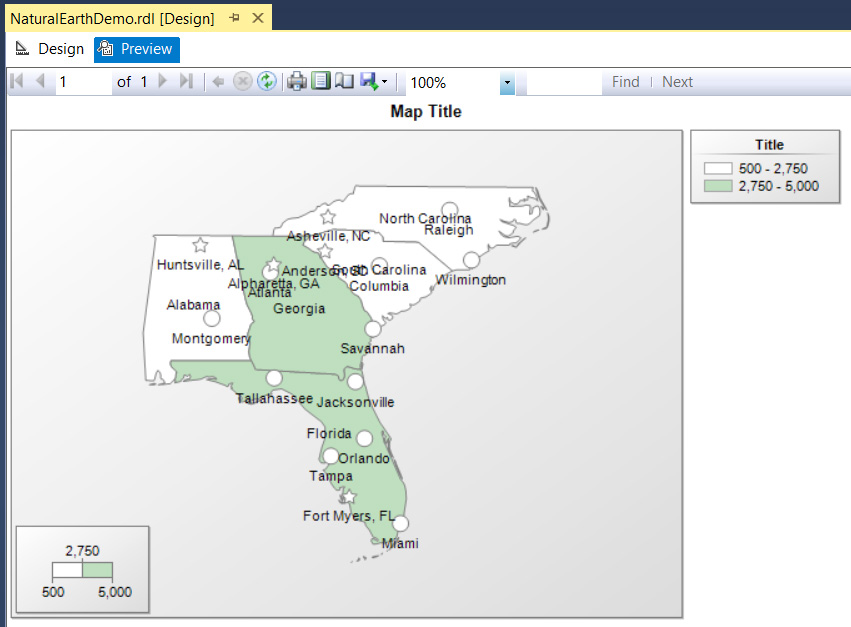The width and height of the screenshot is (851, 627).
Task: Click the Find button
Action: [626, 82]
